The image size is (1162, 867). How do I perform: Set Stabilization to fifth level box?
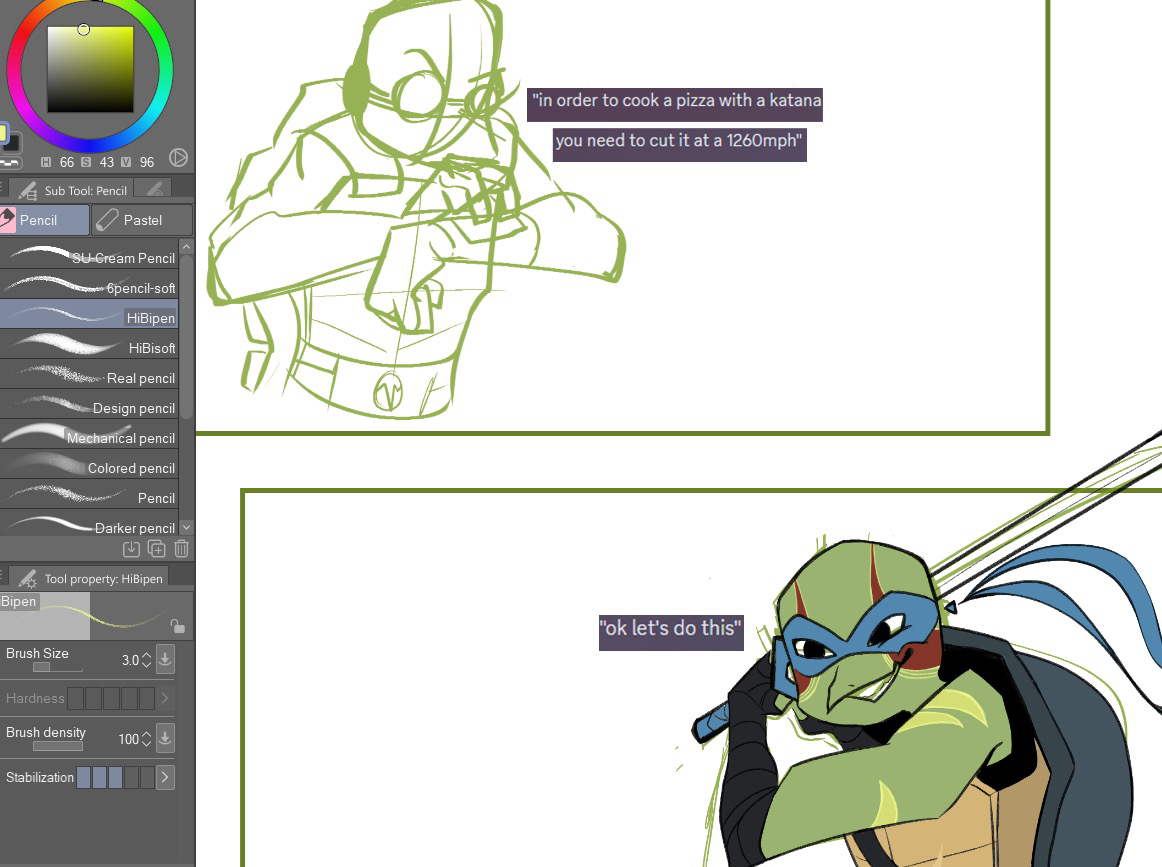coord(147,777)
